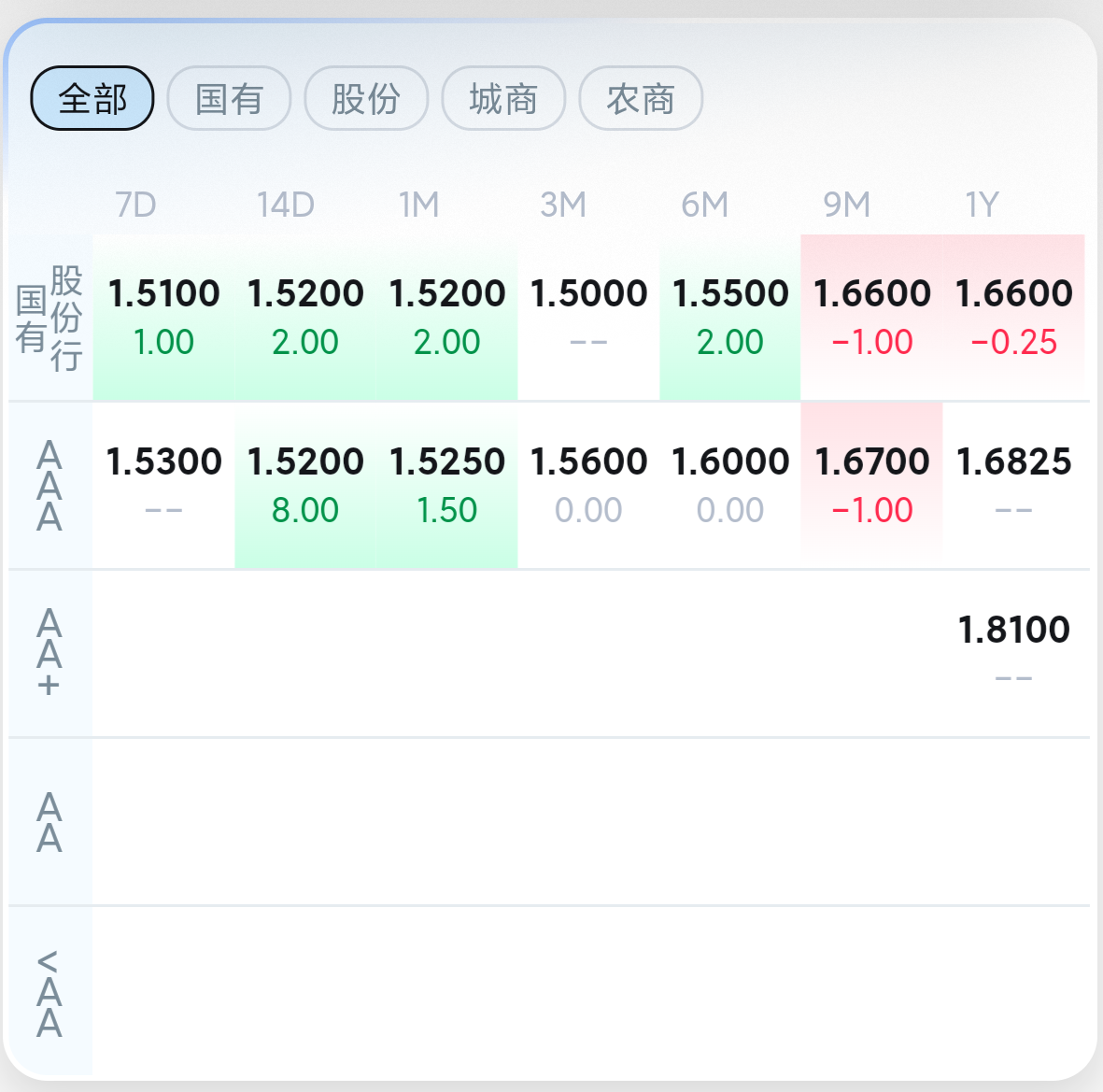Open the AAA 9M cell 1.6700

point(872,486)
